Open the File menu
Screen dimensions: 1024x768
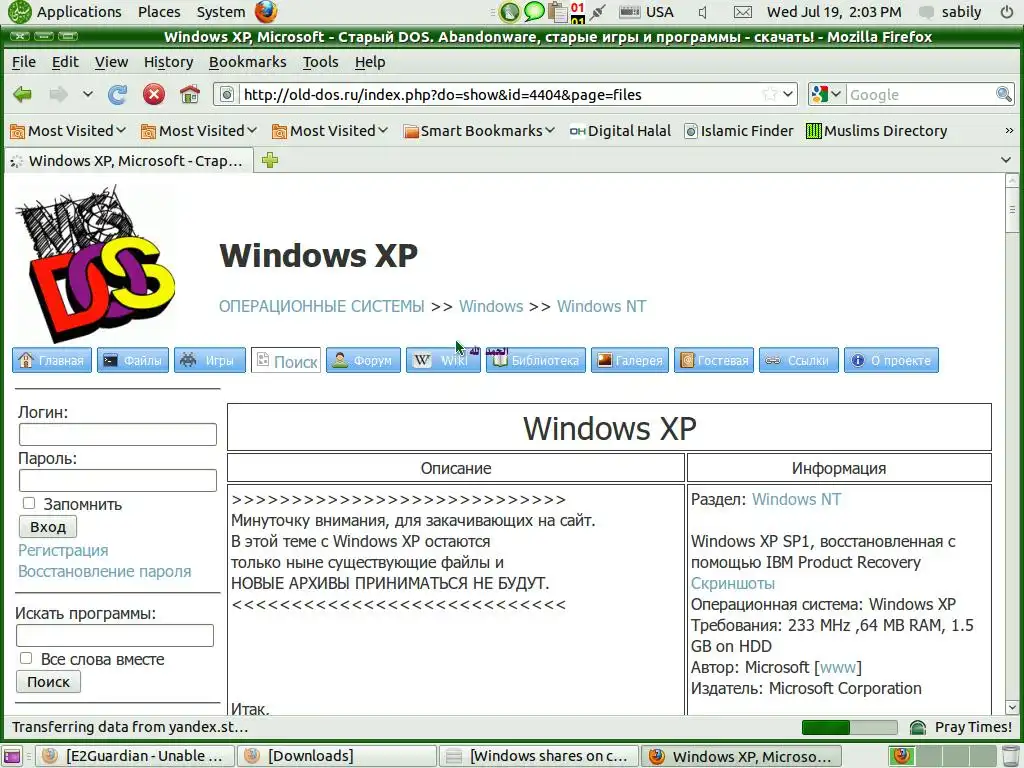click(24, 62)
